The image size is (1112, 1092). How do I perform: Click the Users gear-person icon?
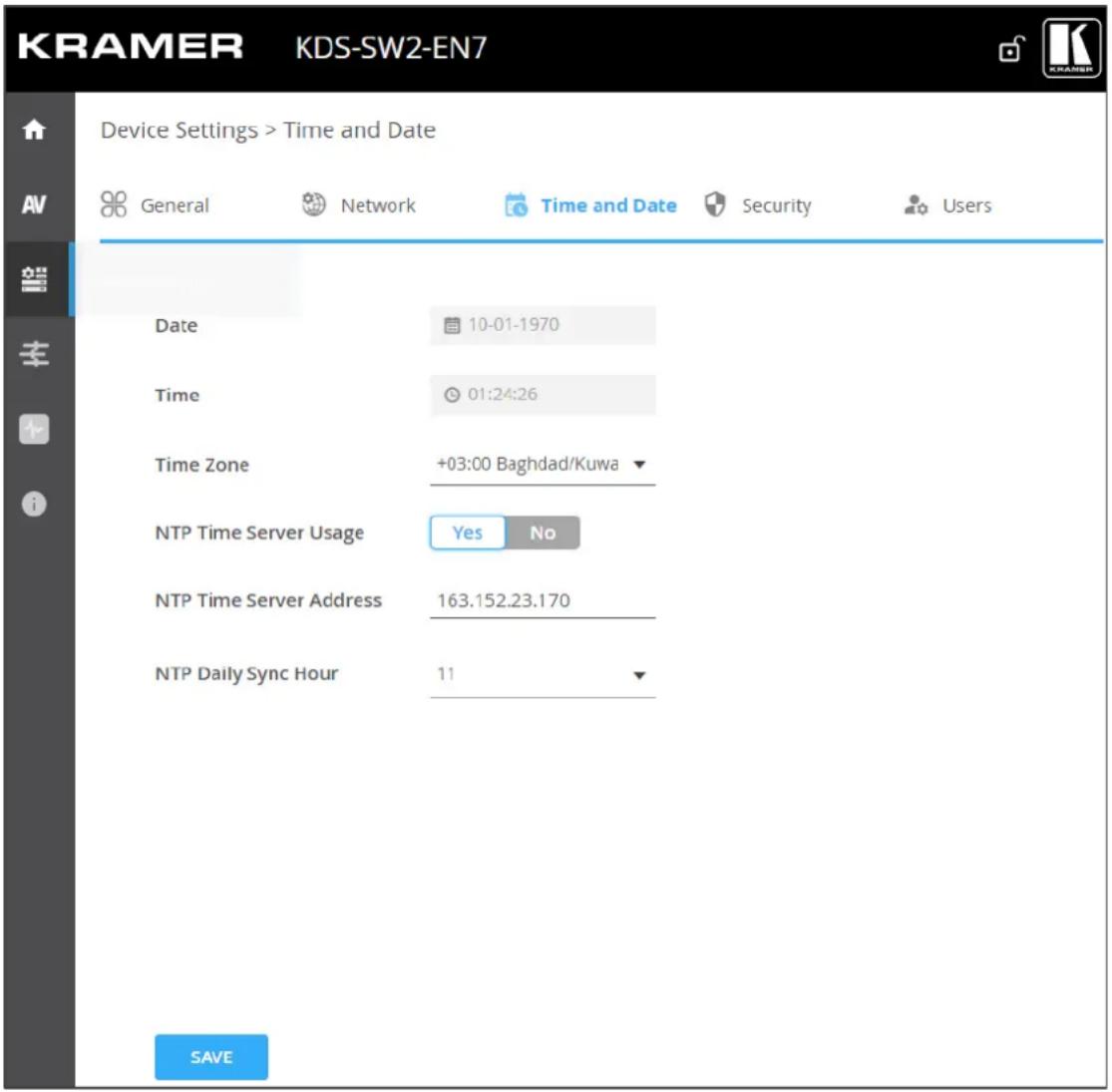tap(916, 204)
